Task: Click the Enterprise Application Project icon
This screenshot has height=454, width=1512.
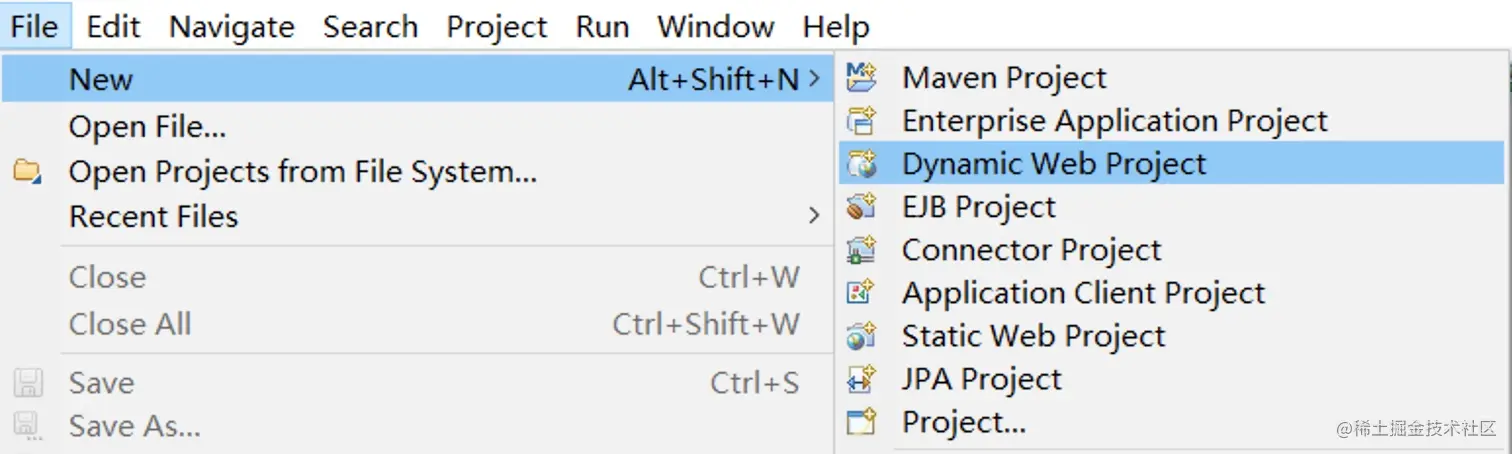Action: 861,120
